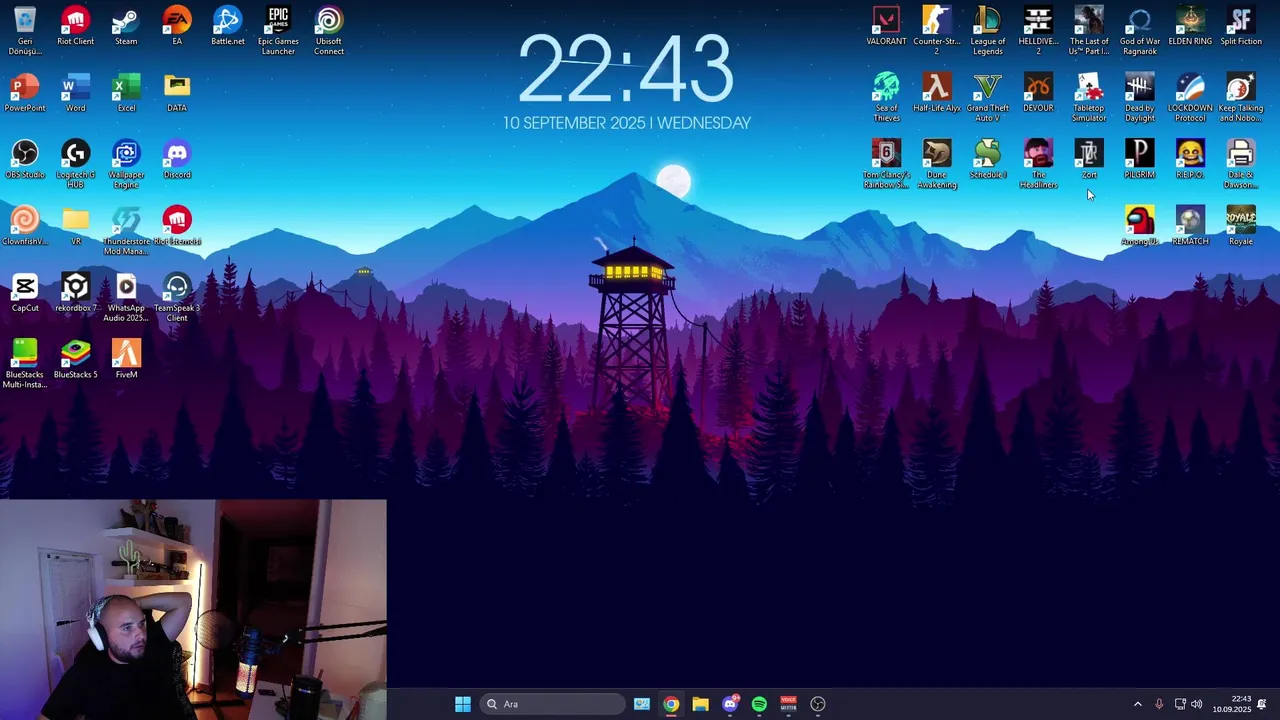Image resolution: width=1280 pixels, height=720 pixels.
Task: Select the Thunderstore Mod Manager icon
Action: click(x=126, y=231)
